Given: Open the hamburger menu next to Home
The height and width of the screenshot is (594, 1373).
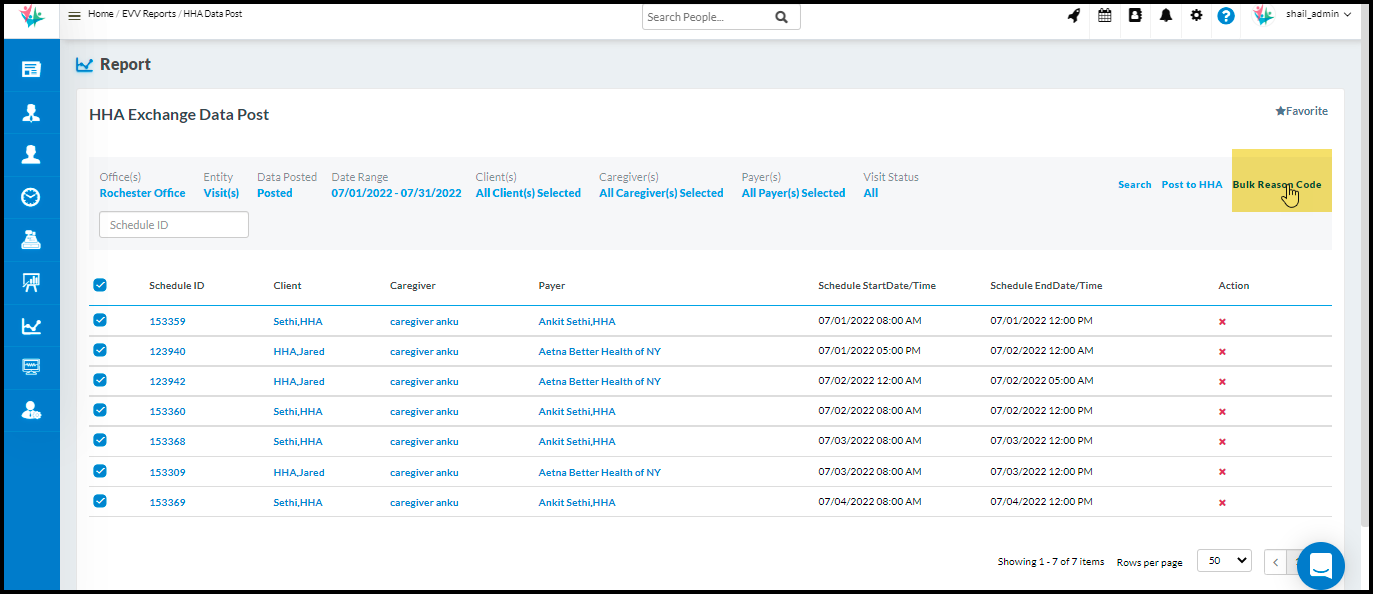Looking at the screenshot, I should tap(74, 16).
